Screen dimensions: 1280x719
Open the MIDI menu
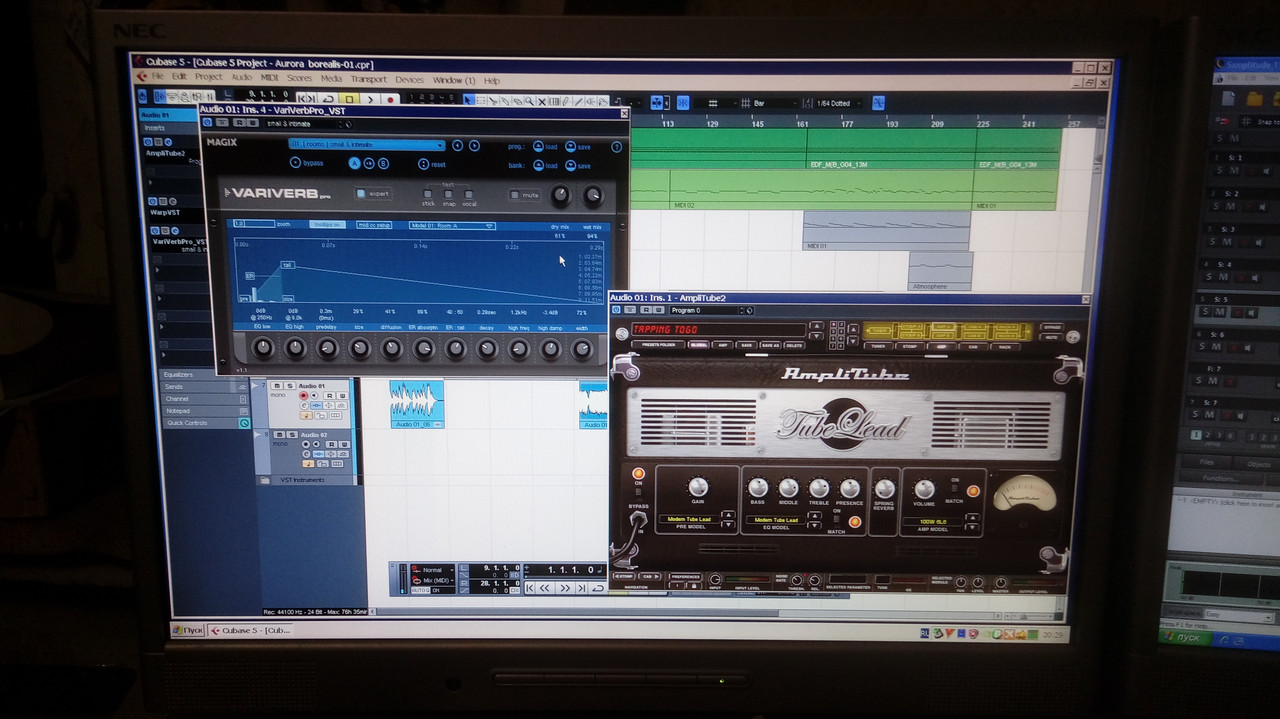270,78
